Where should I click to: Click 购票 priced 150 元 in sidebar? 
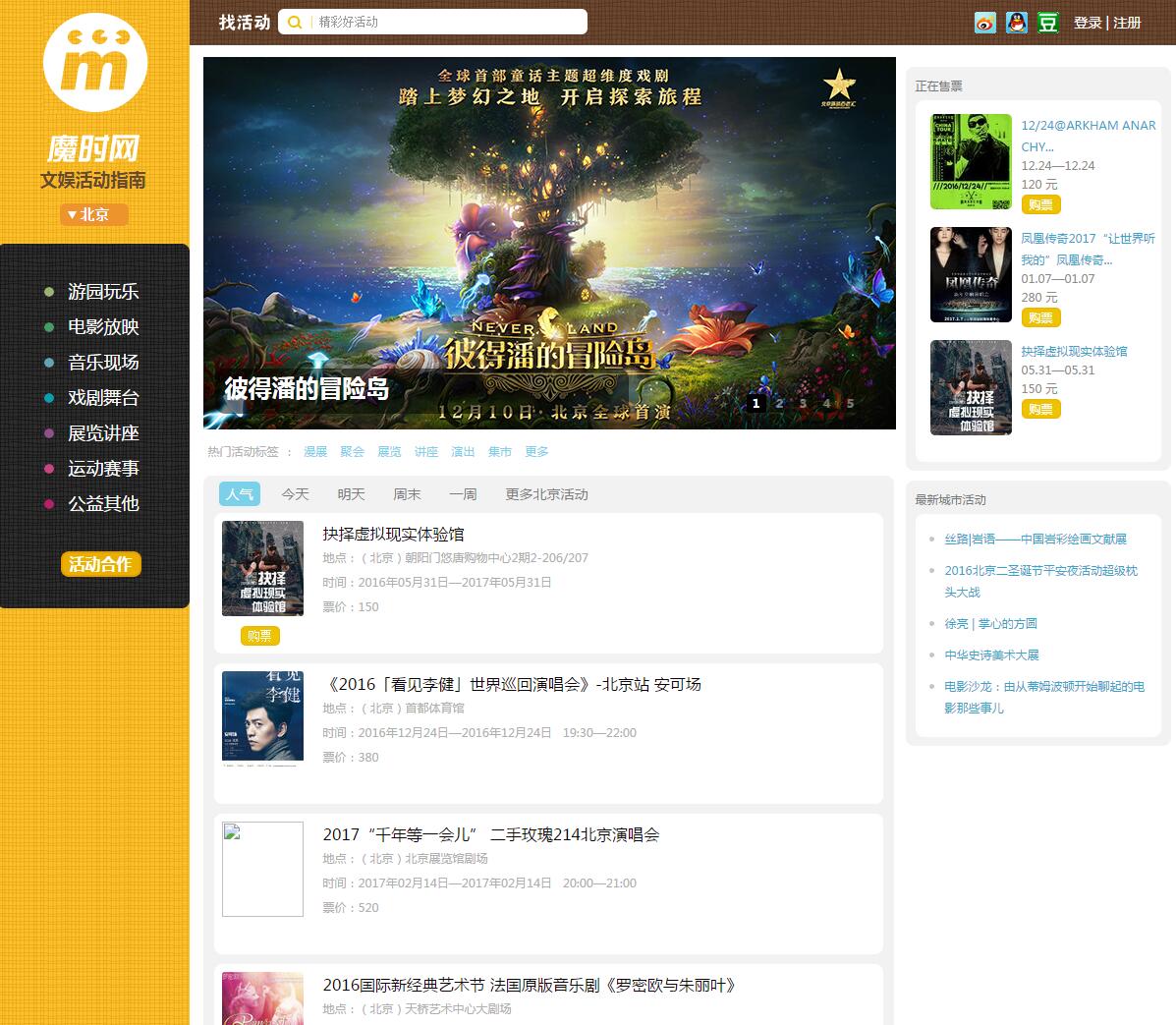[1040, 409]
